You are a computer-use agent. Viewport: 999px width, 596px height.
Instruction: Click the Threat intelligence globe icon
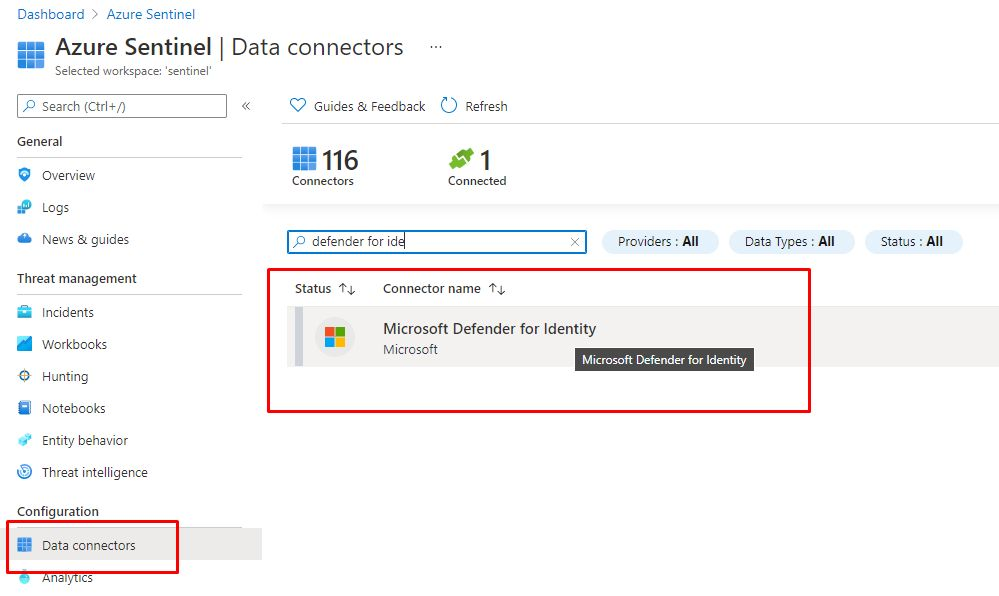coord(25,472)
